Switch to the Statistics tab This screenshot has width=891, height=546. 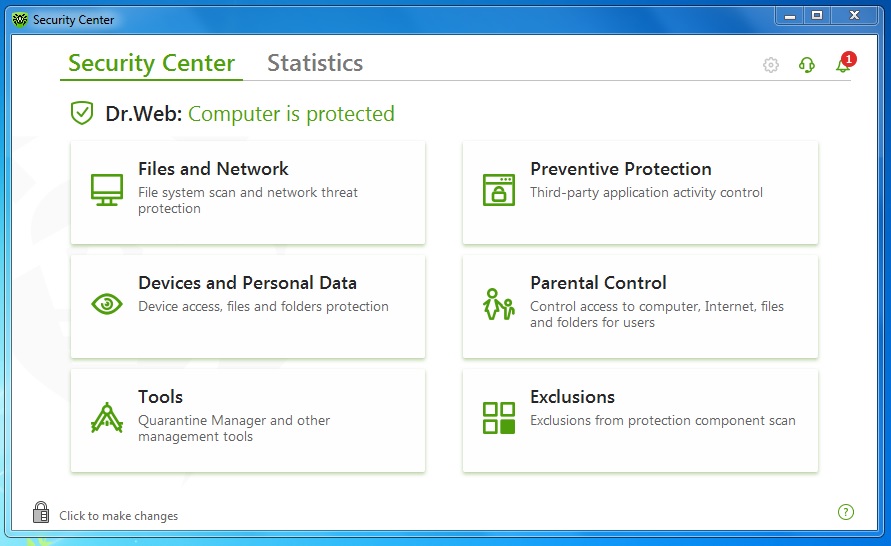(x=315, y=62)
